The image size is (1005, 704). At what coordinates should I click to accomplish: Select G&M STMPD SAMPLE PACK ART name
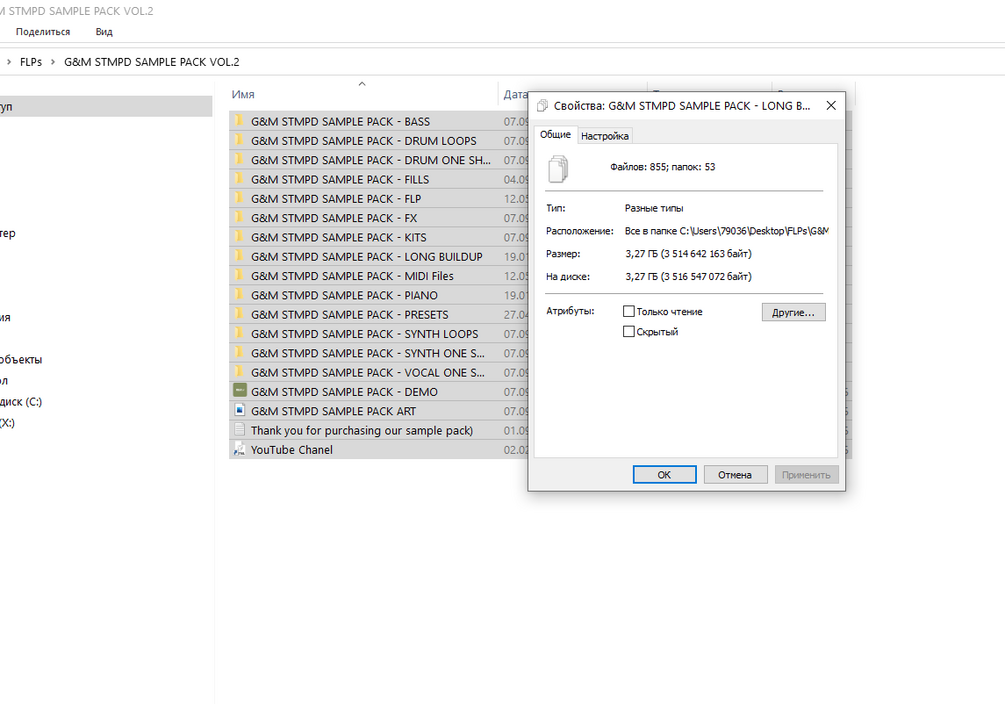click(333, 411)
